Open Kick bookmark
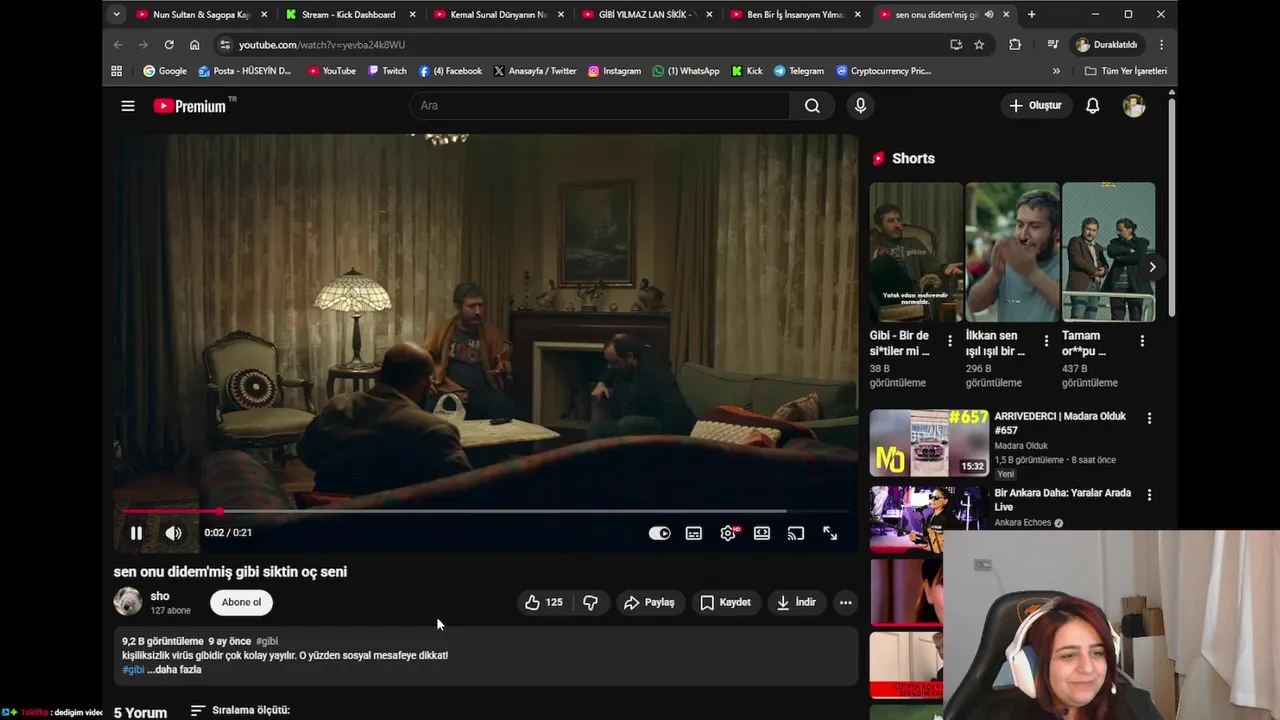Image resolution: width=1280 pixels, height=720 pixels. 746,71
